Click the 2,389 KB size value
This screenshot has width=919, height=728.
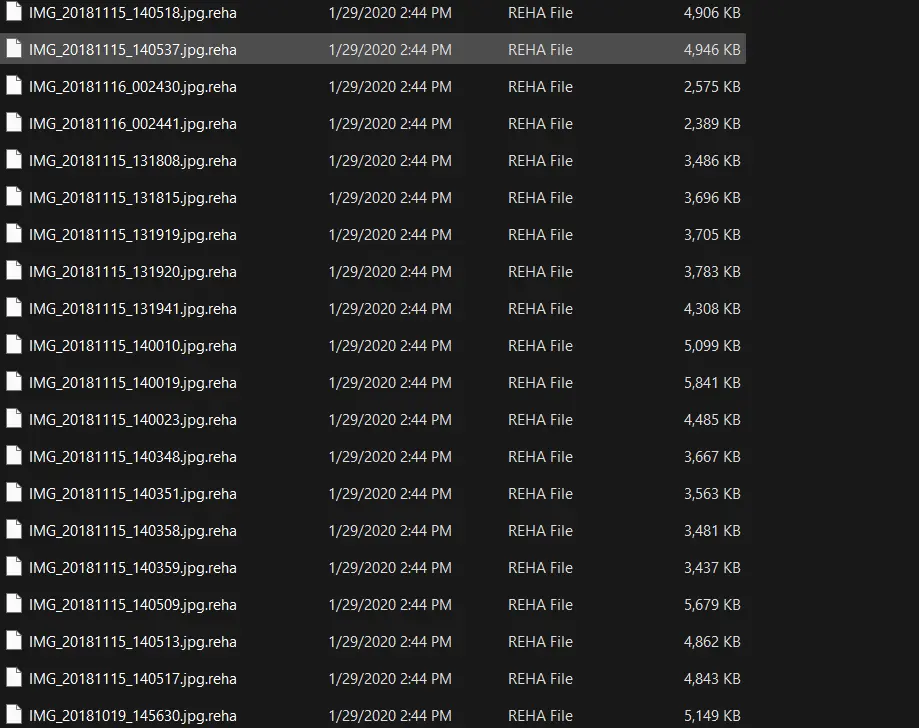pyautogui.click(x=712, y=124)
